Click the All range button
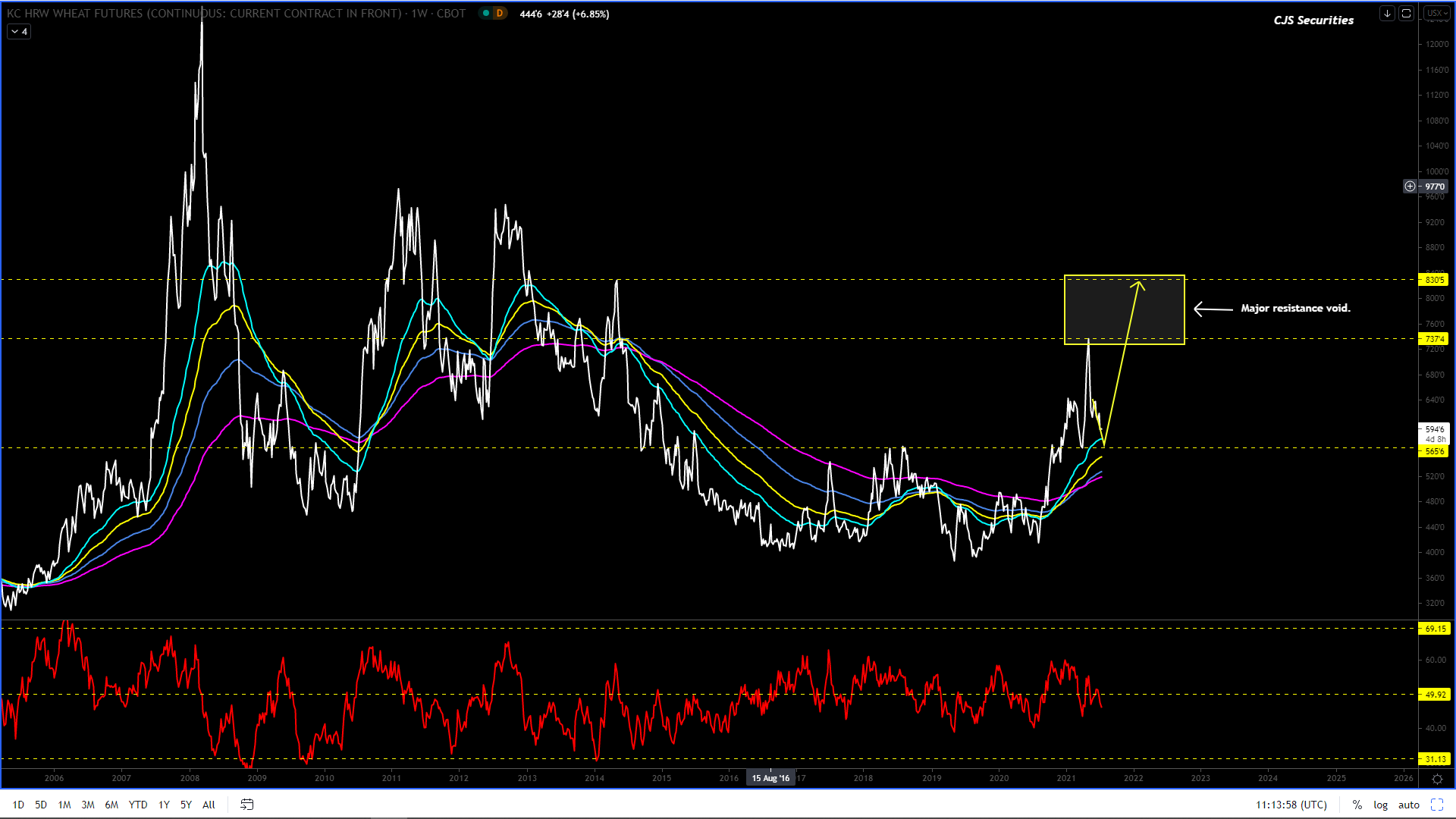This screenshot has width=1456, height=819. pyautogui.click(x=209, y=805)
